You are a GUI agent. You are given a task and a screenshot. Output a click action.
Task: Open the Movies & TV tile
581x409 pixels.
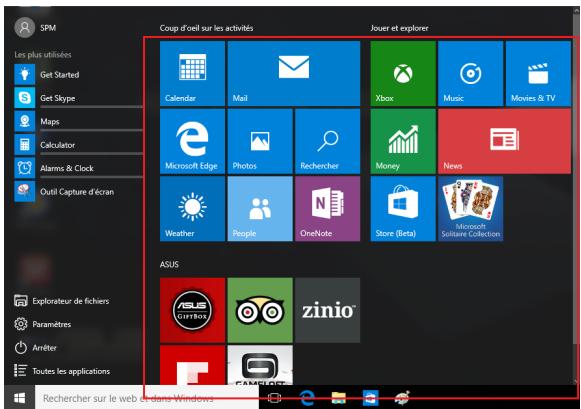tap(538, 73)
